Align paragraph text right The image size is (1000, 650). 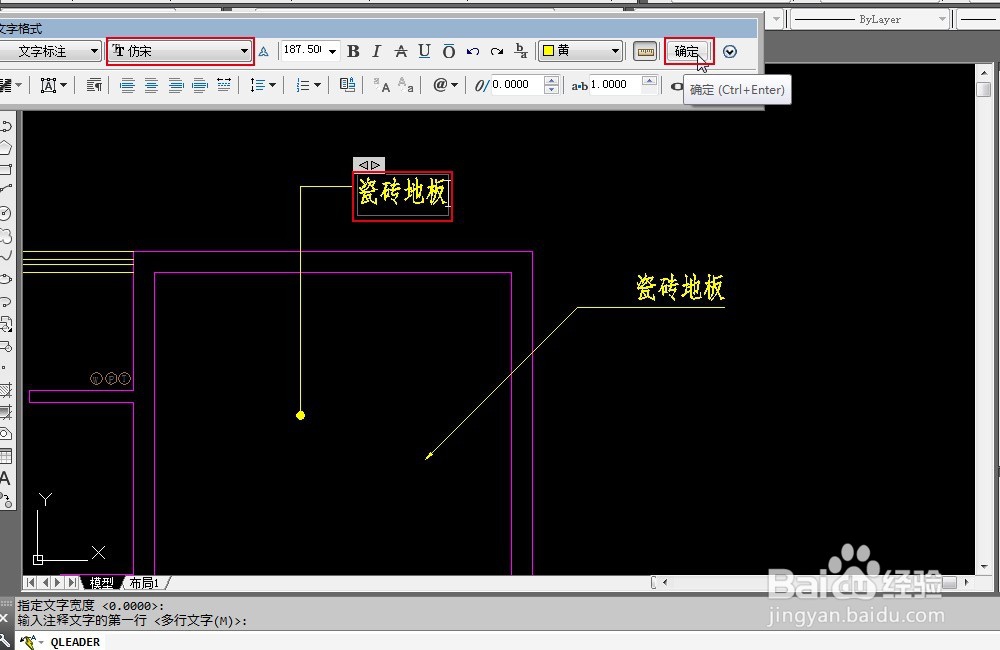click(x=175, y=85)
